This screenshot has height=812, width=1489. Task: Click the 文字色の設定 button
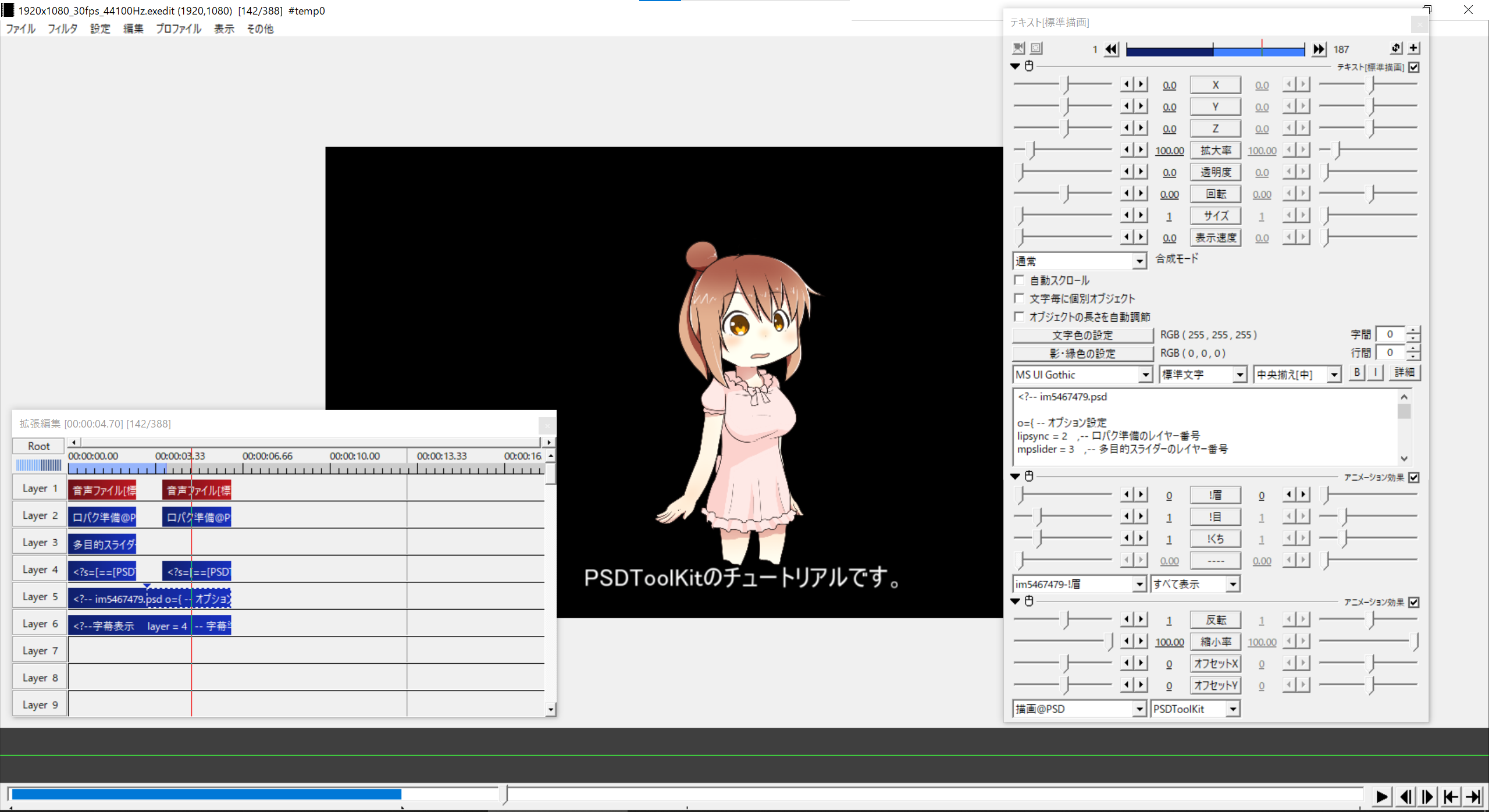tap(1081, 335)
